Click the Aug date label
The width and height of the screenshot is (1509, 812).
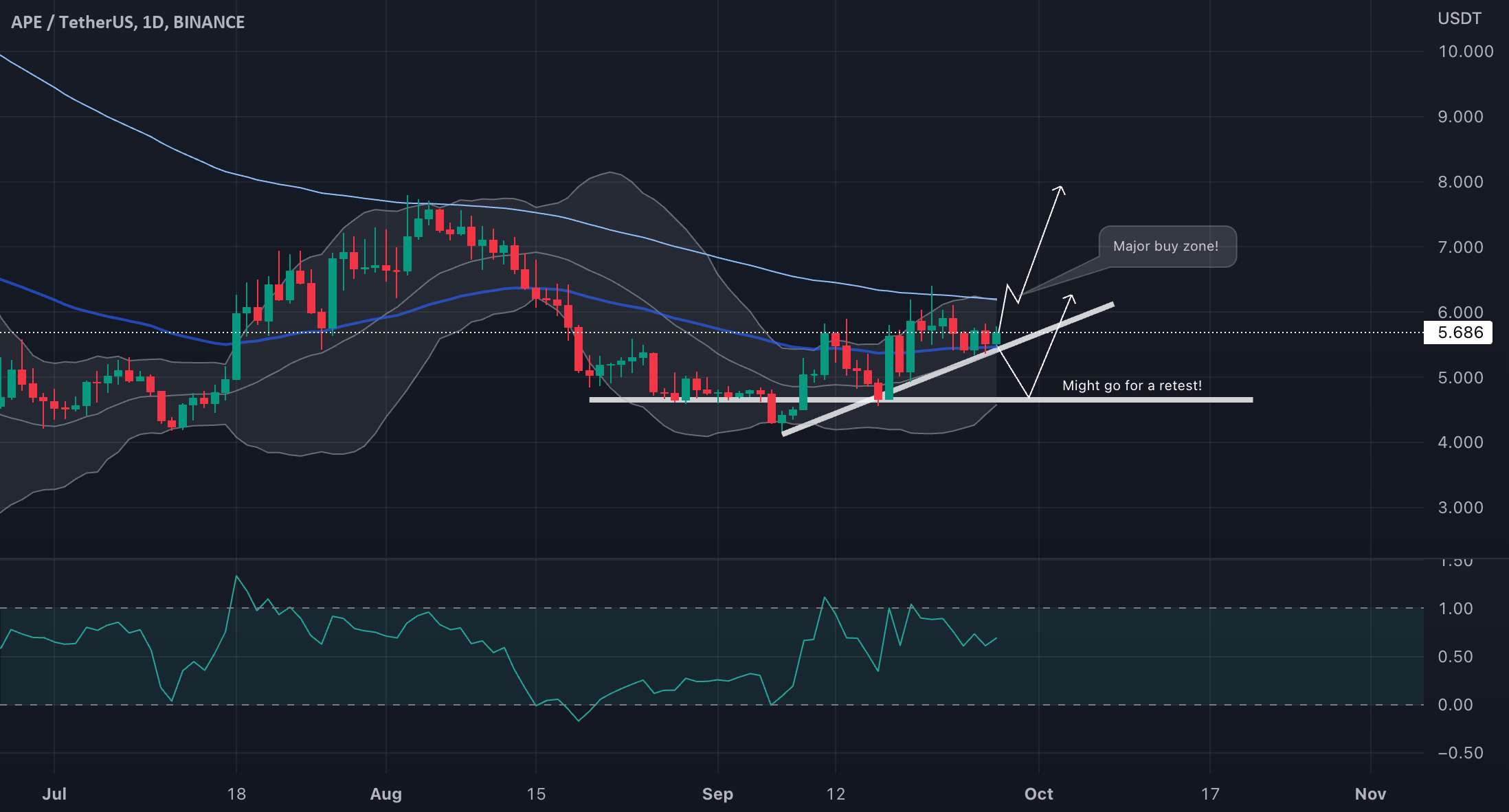click(386, 794)
